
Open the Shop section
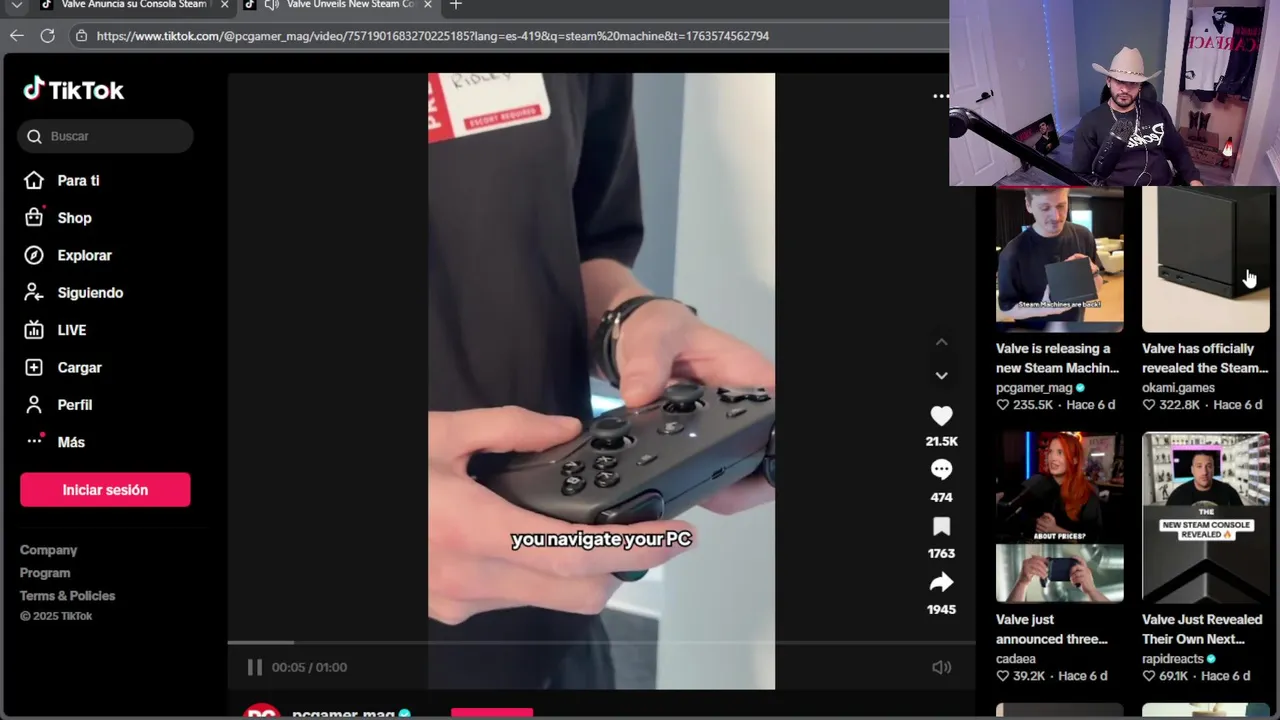coord(58,218)
